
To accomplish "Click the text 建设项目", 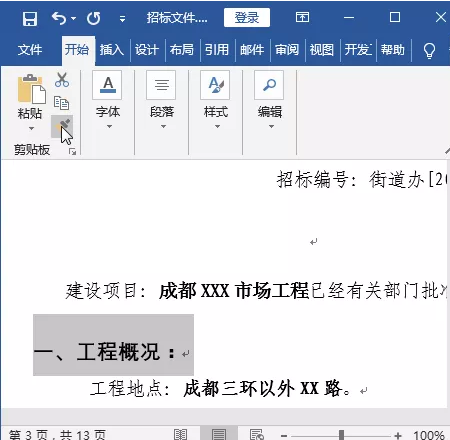I will pos(102,291).
